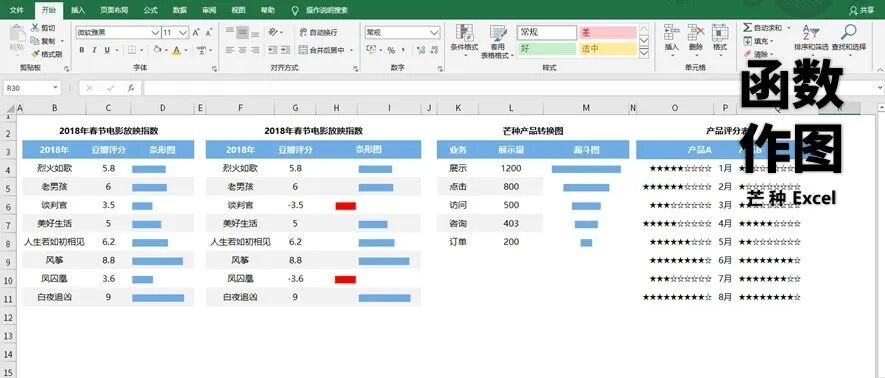Toggle Underline formatting

coord(106,50)
